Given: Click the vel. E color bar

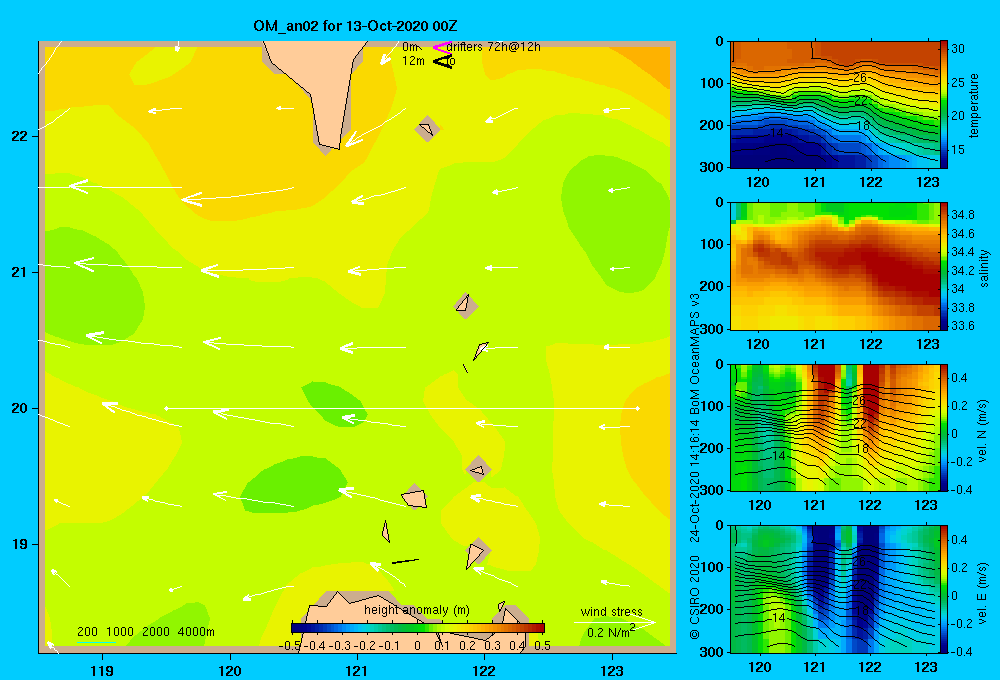Looking at the screenshot, I should pyautogui.click(x=944, y=589).
